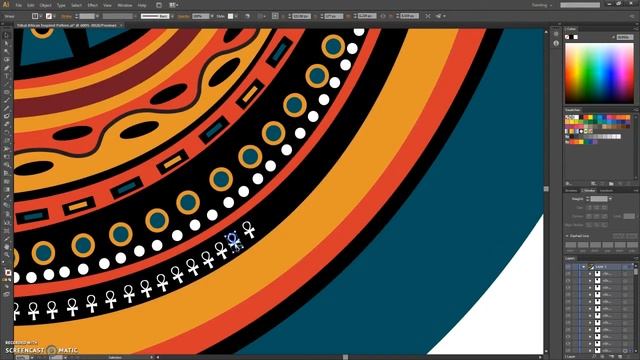The image size is (640, 360).
Task: Toggle constrain width and height proportions link
Action: point(383,16)
